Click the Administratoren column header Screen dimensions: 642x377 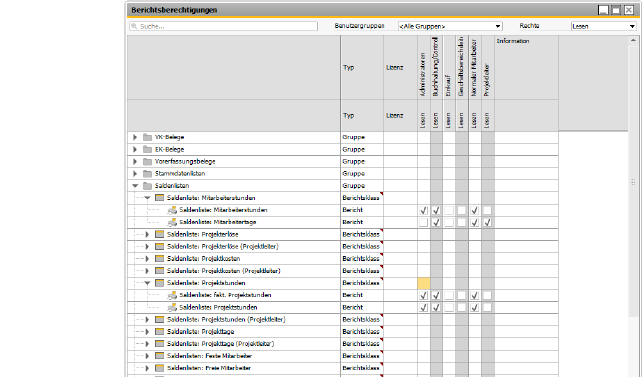423,68
